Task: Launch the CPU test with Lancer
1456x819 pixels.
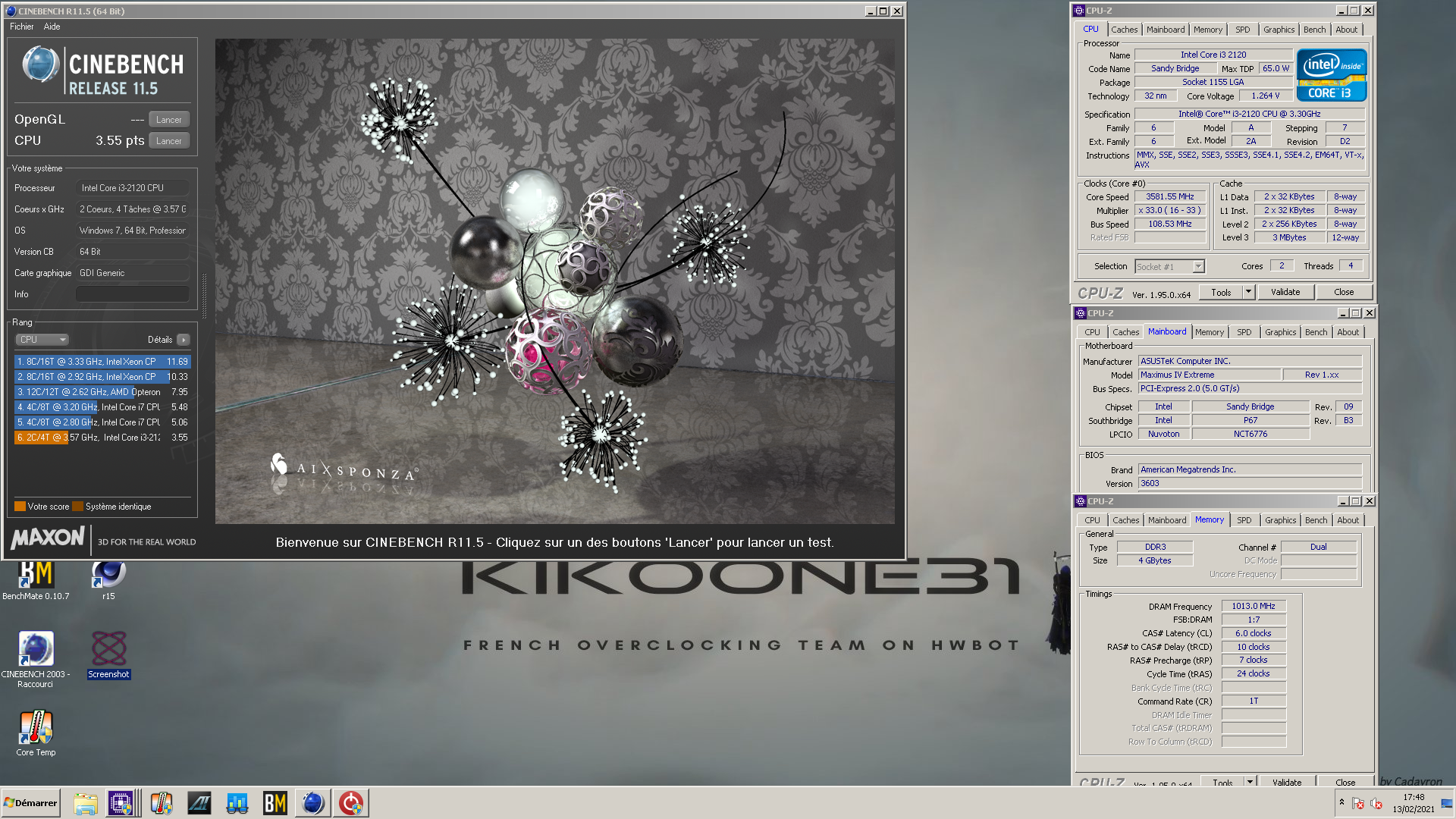Action: 169,141
